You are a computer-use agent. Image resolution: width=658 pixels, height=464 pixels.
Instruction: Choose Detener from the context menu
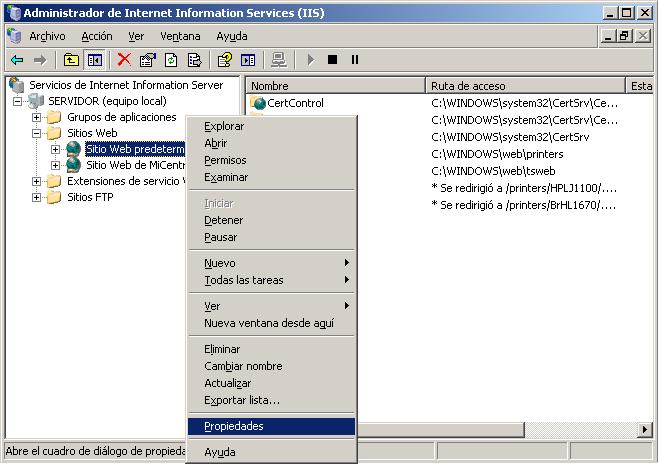[223, 220]
